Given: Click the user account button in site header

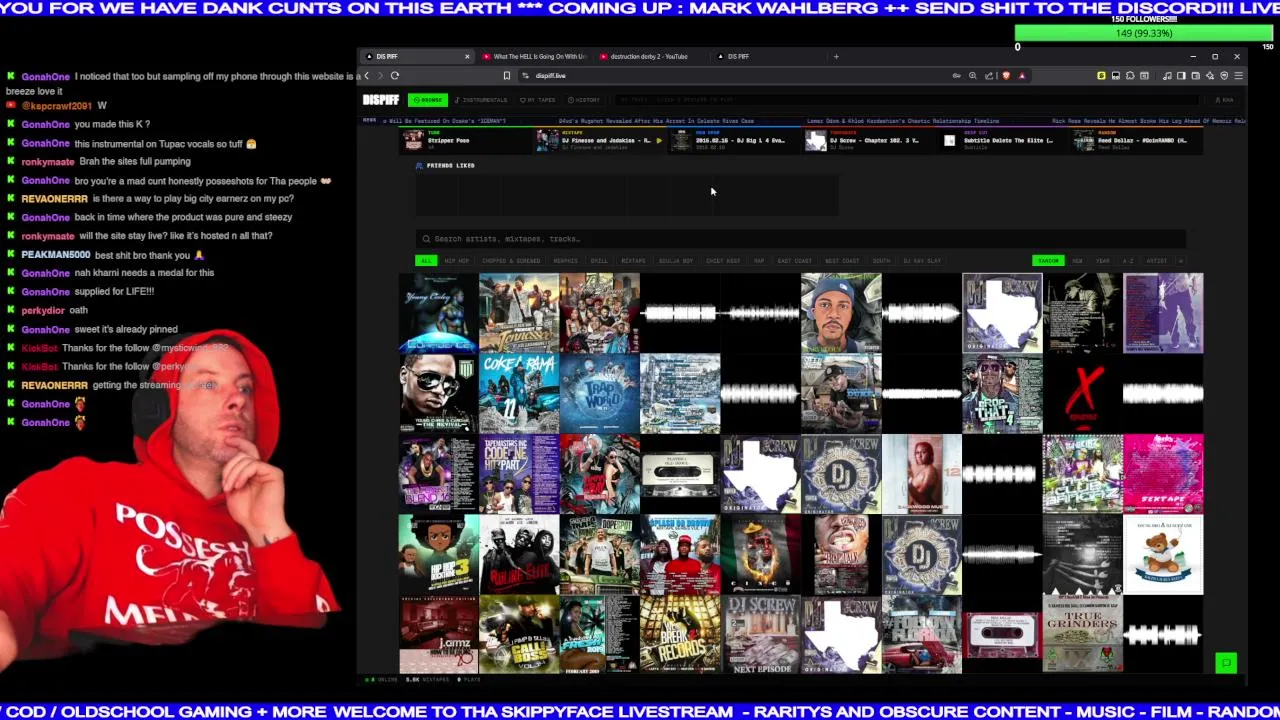Looking at the screenshot, I should point(1224,100).
